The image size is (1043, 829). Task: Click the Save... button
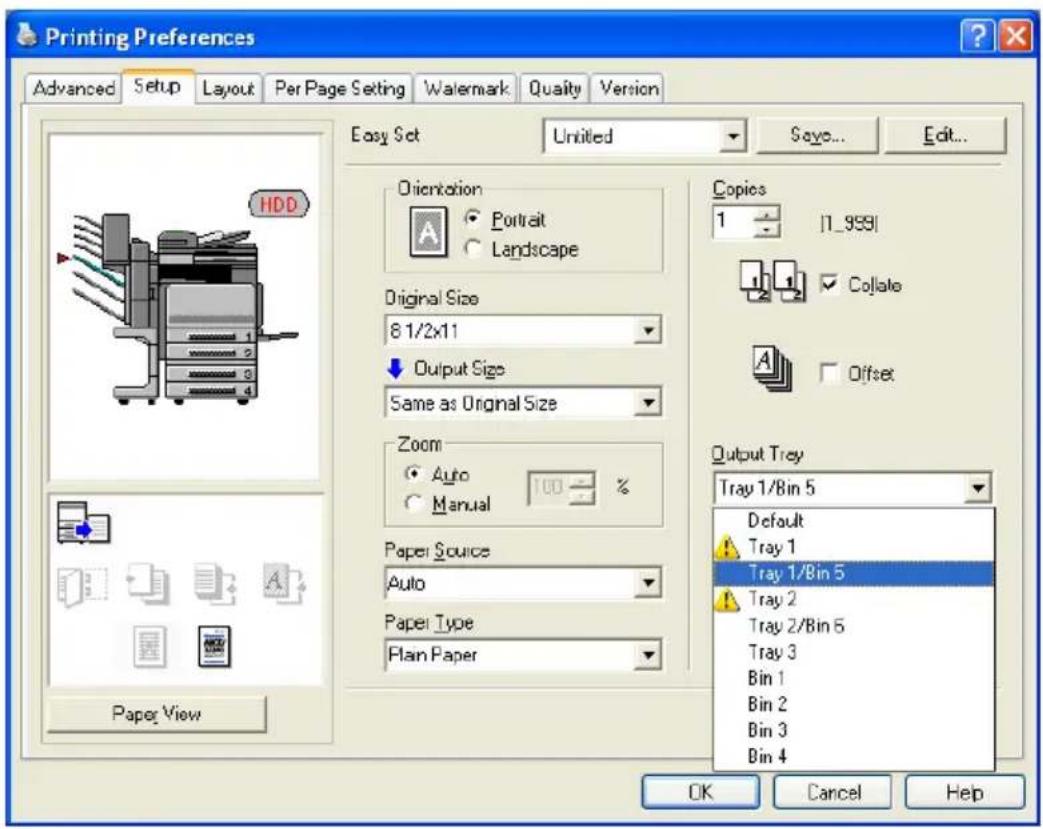818,136
